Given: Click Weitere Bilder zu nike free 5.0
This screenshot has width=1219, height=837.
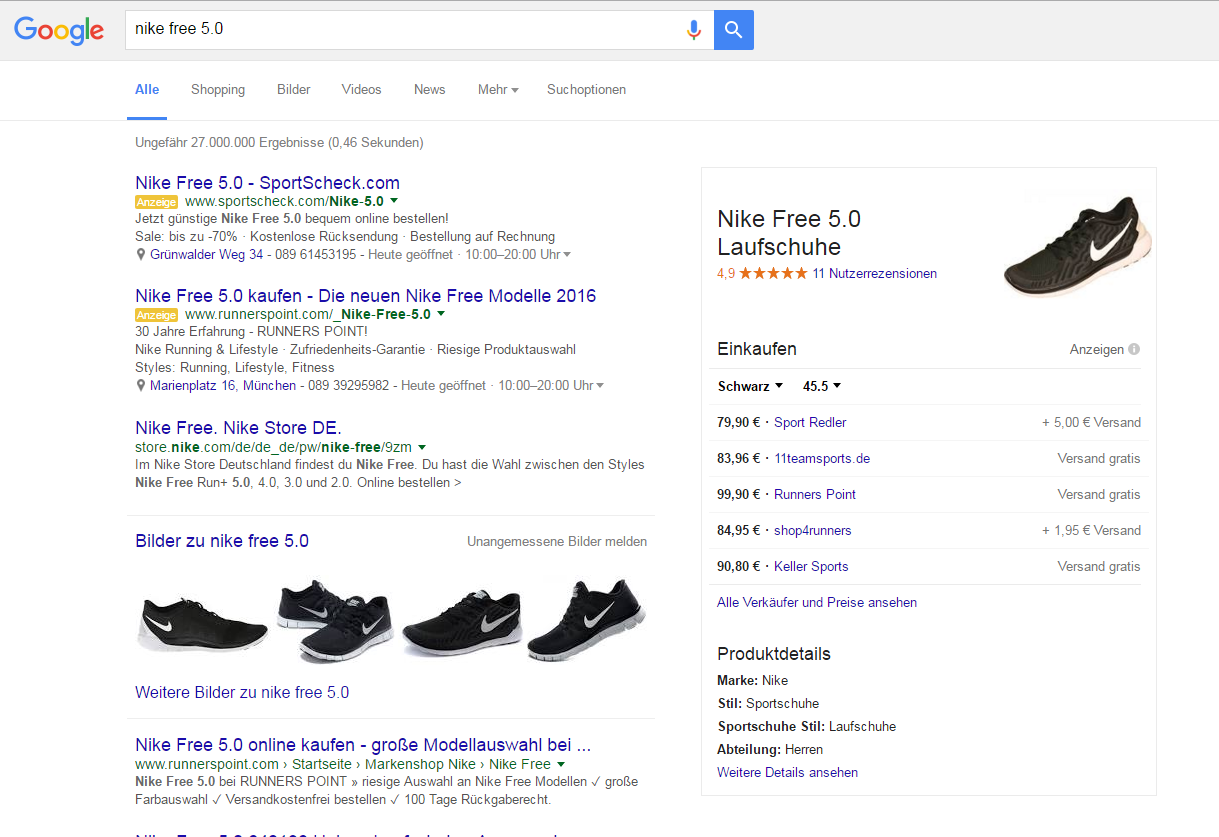Looking at the screenshot, I should [x=242, y=692].
